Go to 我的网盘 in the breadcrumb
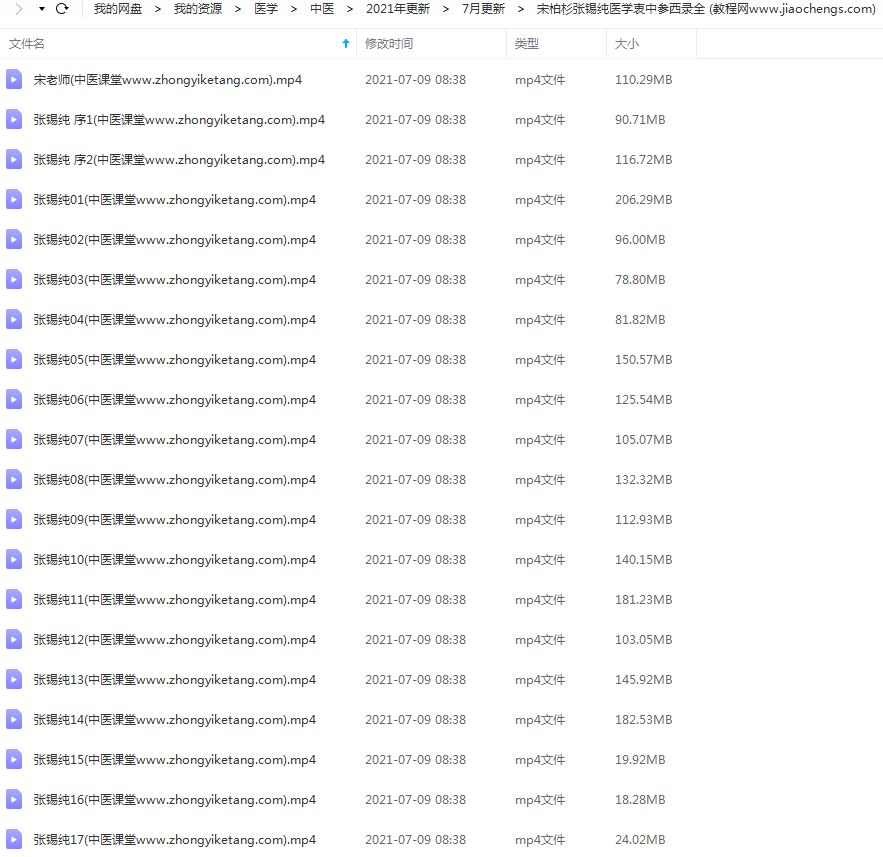This screenshot has height=857, width=883. click(x=118, y=9)
